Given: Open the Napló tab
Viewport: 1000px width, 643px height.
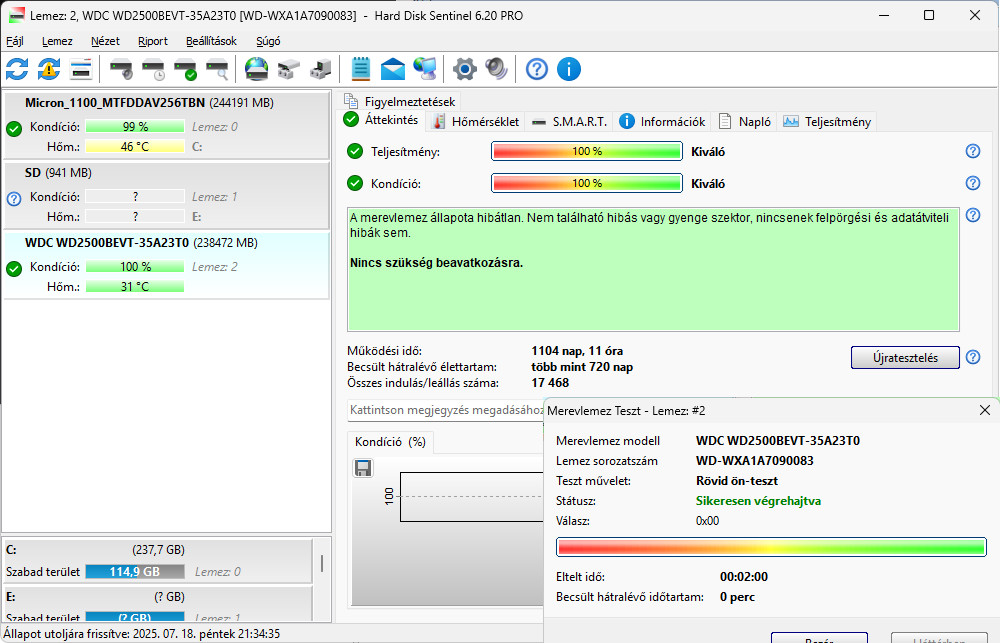Looking at the screenshot, I should click(x=744, y=121).
